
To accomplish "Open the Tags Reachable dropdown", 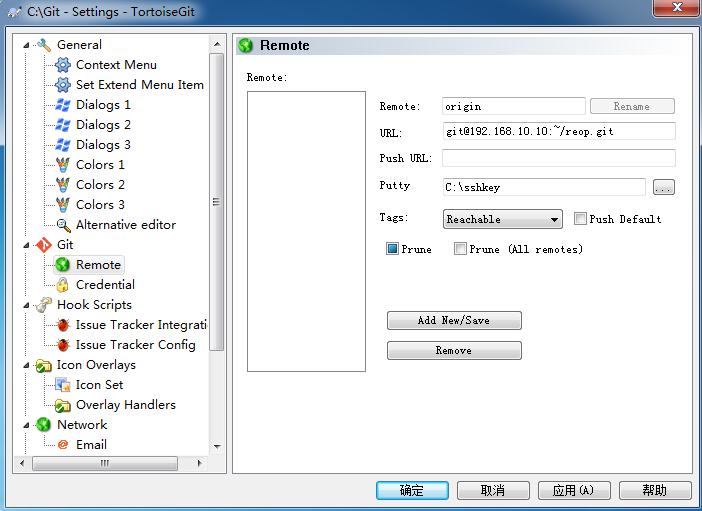I will 503,219.
